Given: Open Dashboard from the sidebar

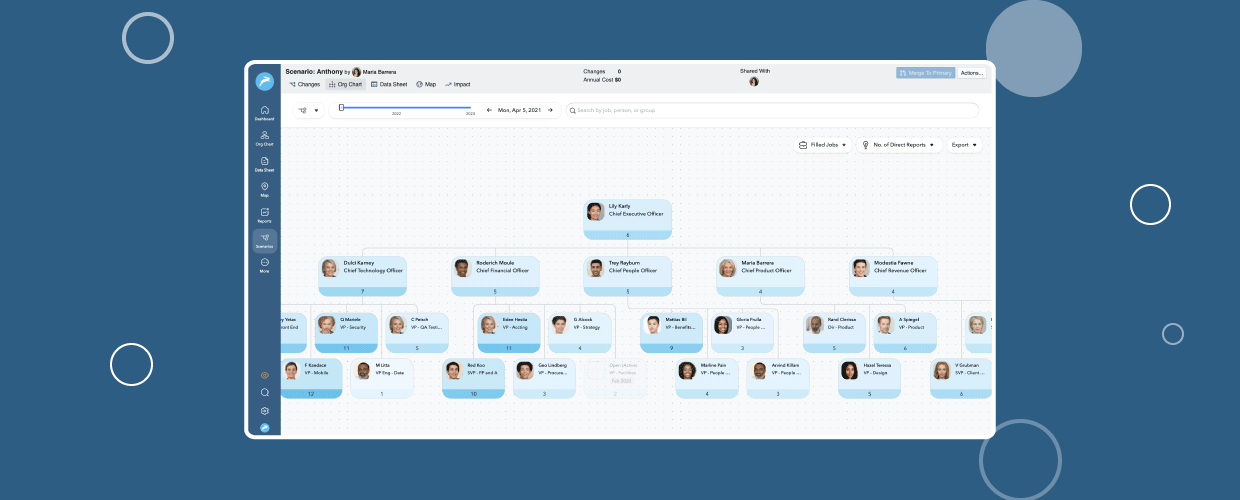Looking at the screenshot, I should tap(264, 112).
